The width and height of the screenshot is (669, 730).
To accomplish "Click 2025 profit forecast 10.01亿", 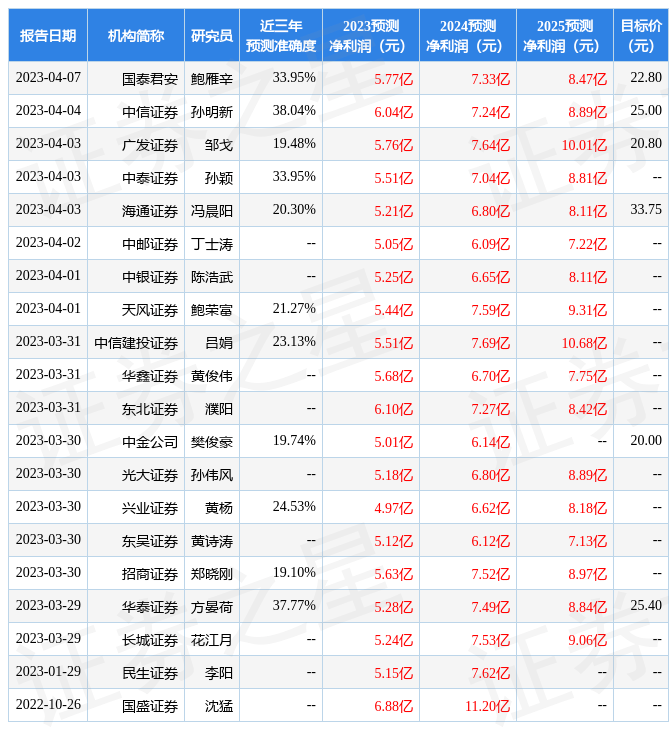I will (x=584, y=145).
